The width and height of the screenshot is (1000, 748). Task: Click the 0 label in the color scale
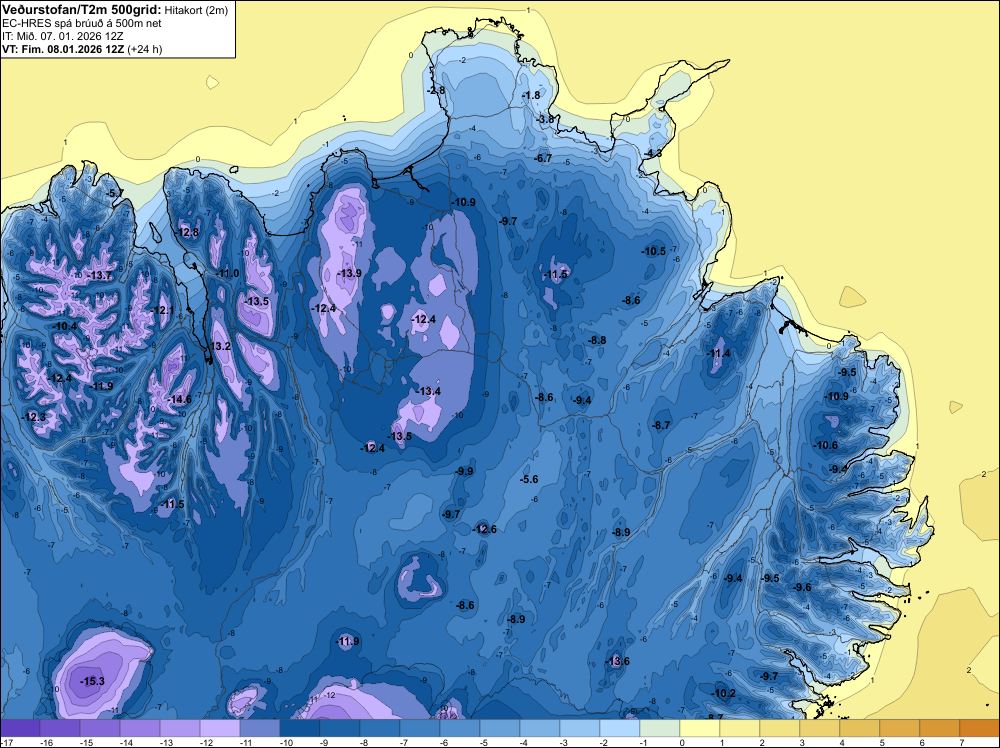(682, 742)
